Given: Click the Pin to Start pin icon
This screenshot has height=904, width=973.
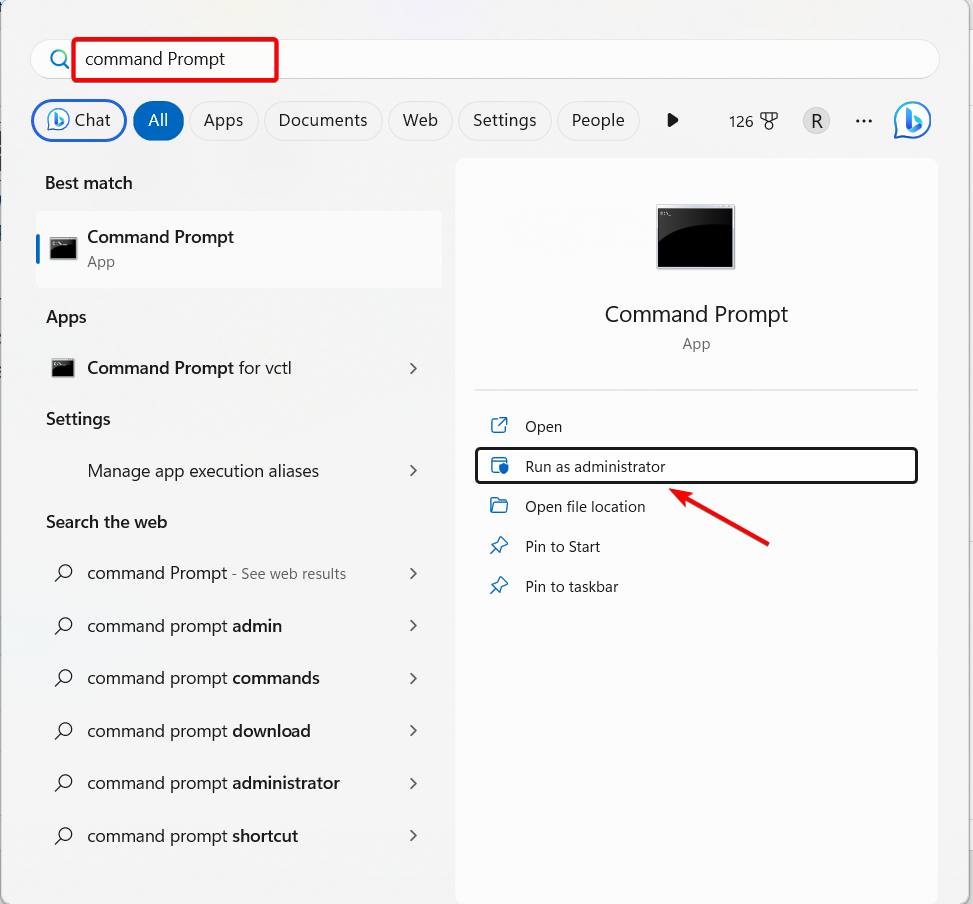Looking at the screenshot, I should [500, 546].
